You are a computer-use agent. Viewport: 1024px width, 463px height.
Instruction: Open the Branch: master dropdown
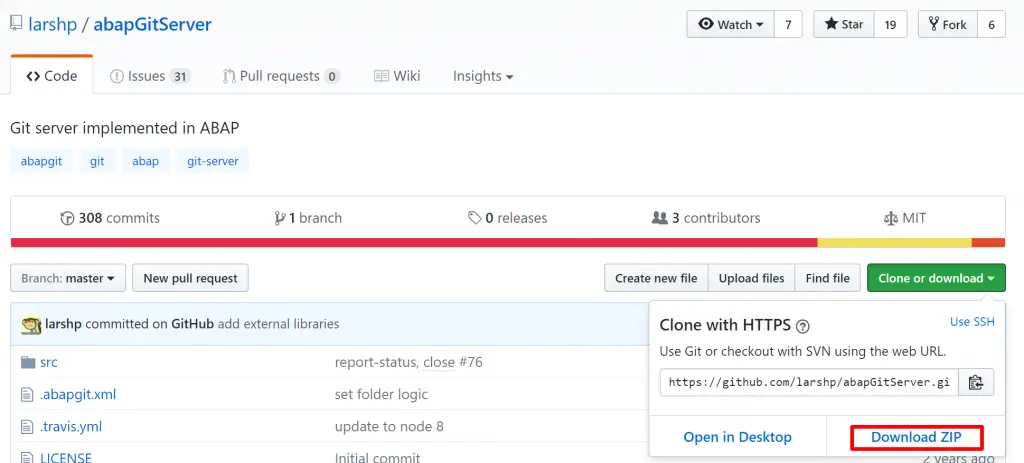pos(68,278)
